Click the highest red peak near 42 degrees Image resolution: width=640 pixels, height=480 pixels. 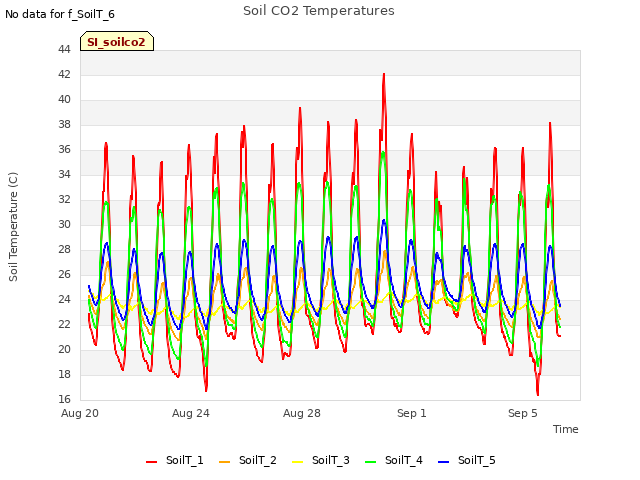pos(384,75)
